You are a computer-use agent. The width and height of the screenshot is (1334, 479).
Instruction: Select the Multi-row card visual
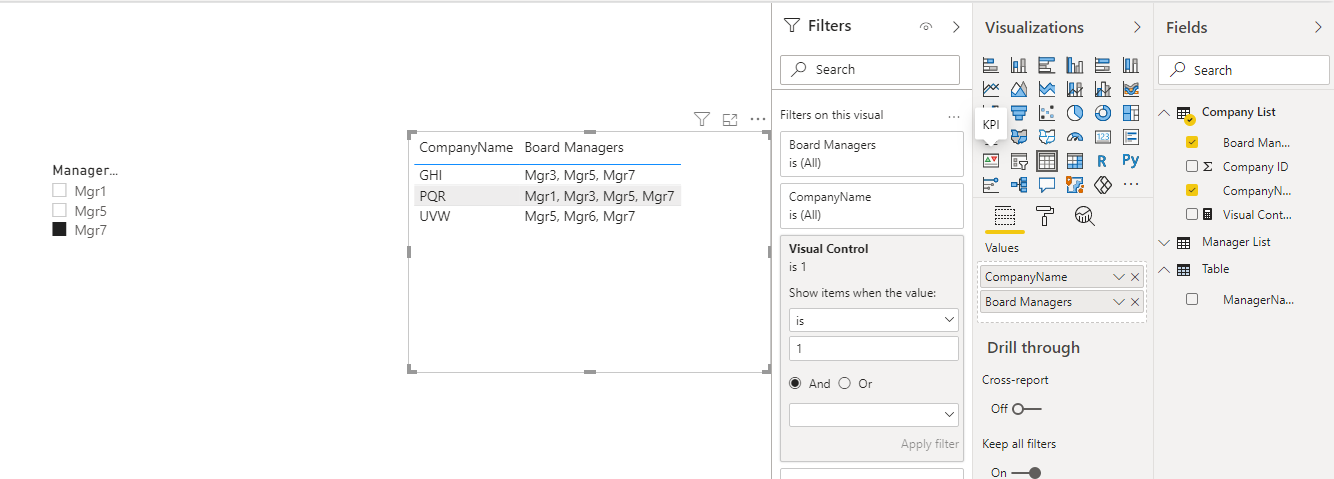[x=1131, y=137]
